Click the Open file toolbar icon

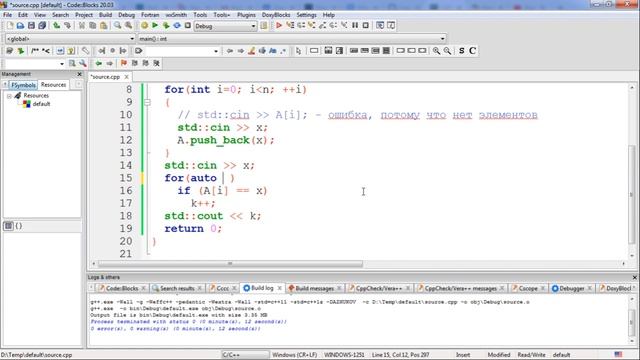[x=20, y=25]
